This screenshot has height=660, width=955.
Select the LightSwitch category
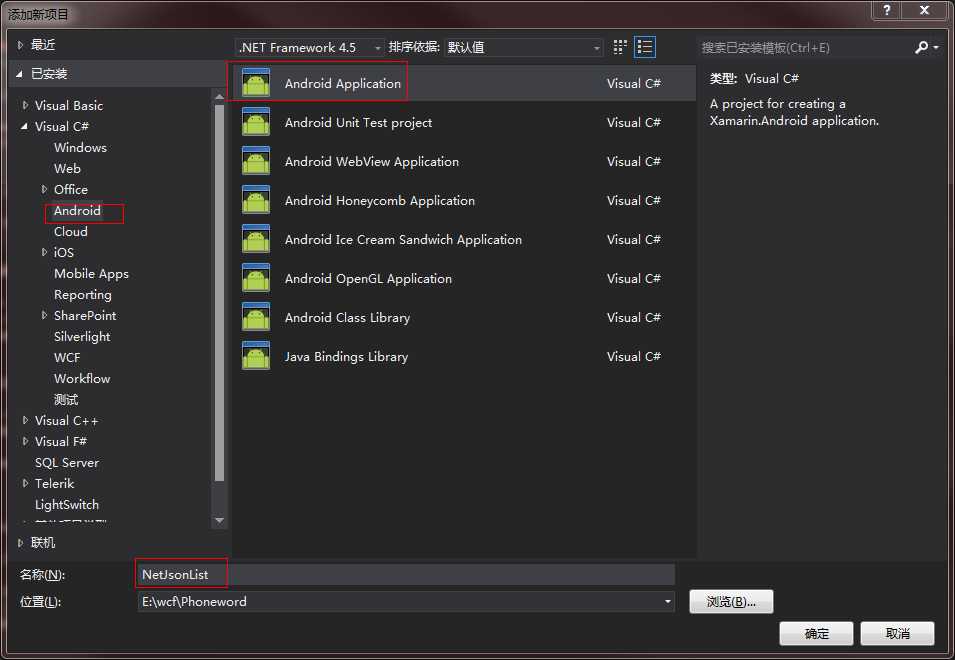pos(67,505)
